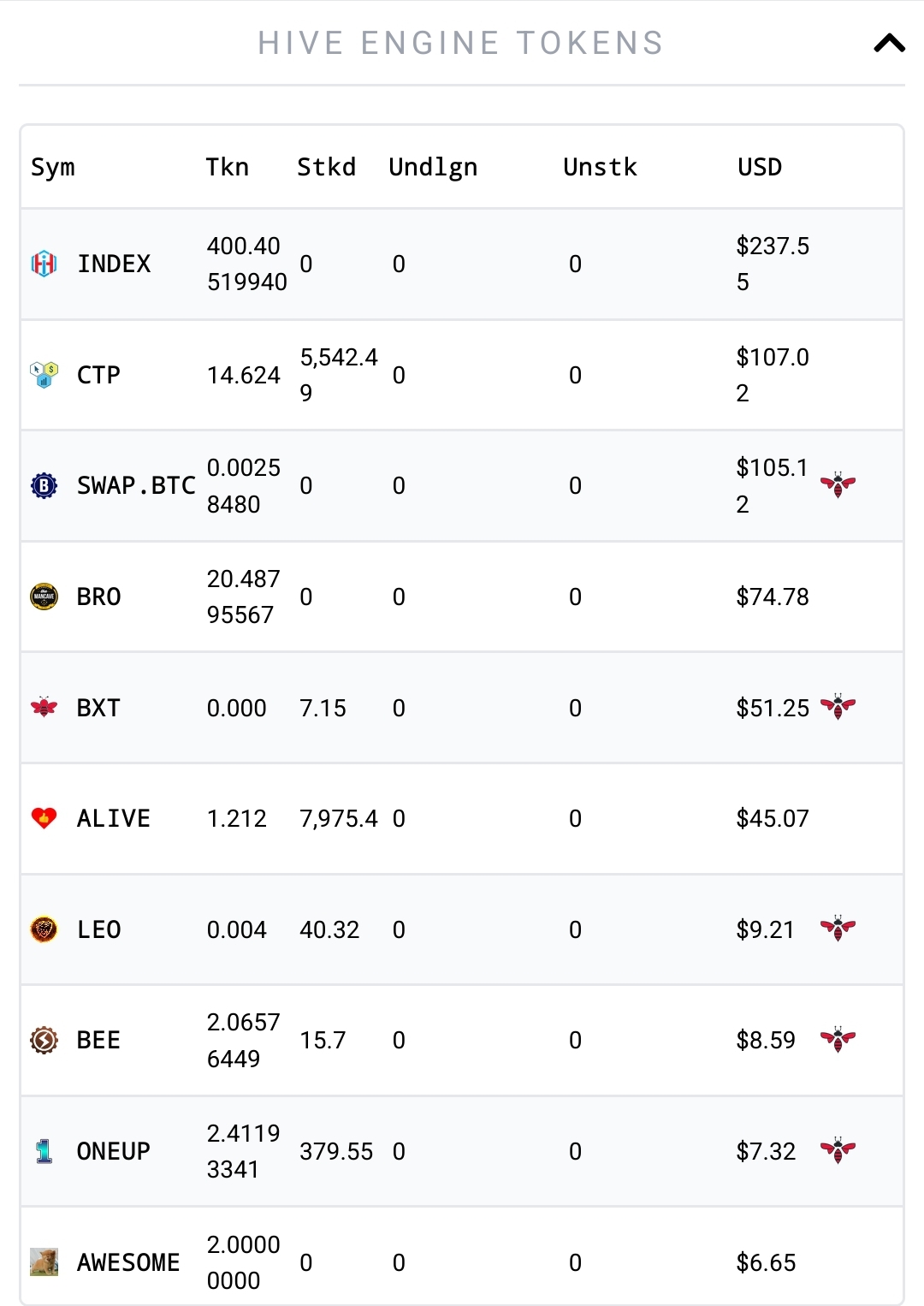This screenshot has height=1306, width=924.
Task: Click the BRO Mancave token icon
Action: click(44, 597)
